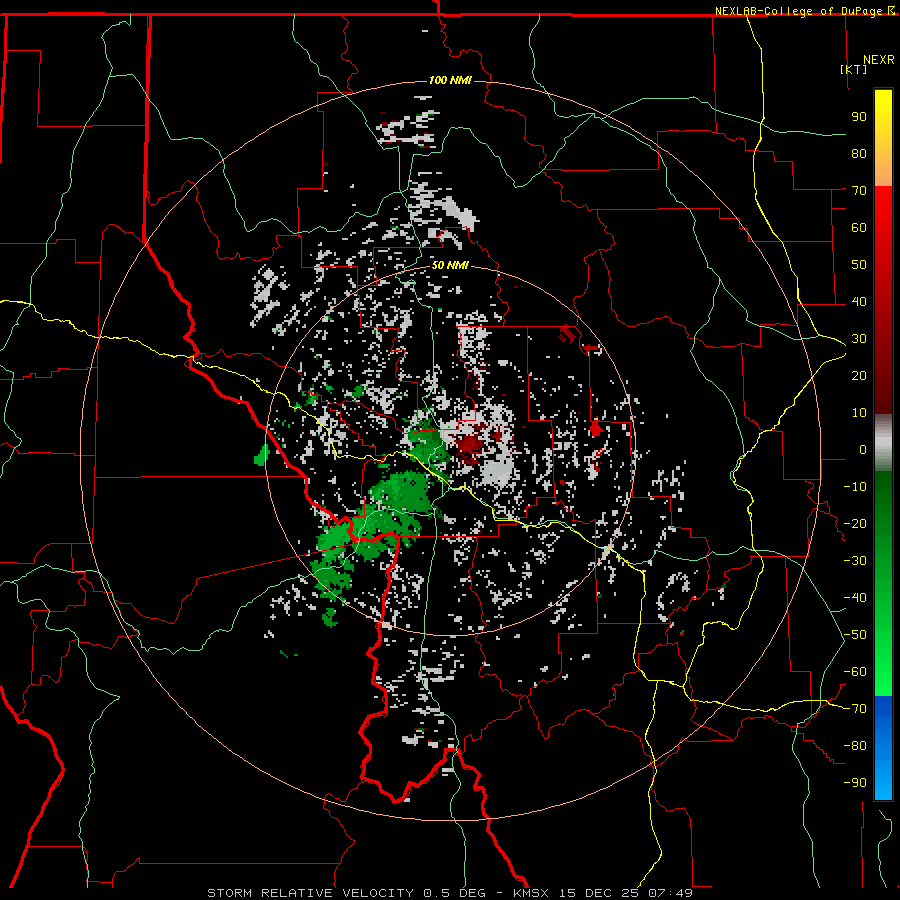This screenshot has height=900, width=900.
Task: Click the 0 knot scale value
Action: pos(863,449)
